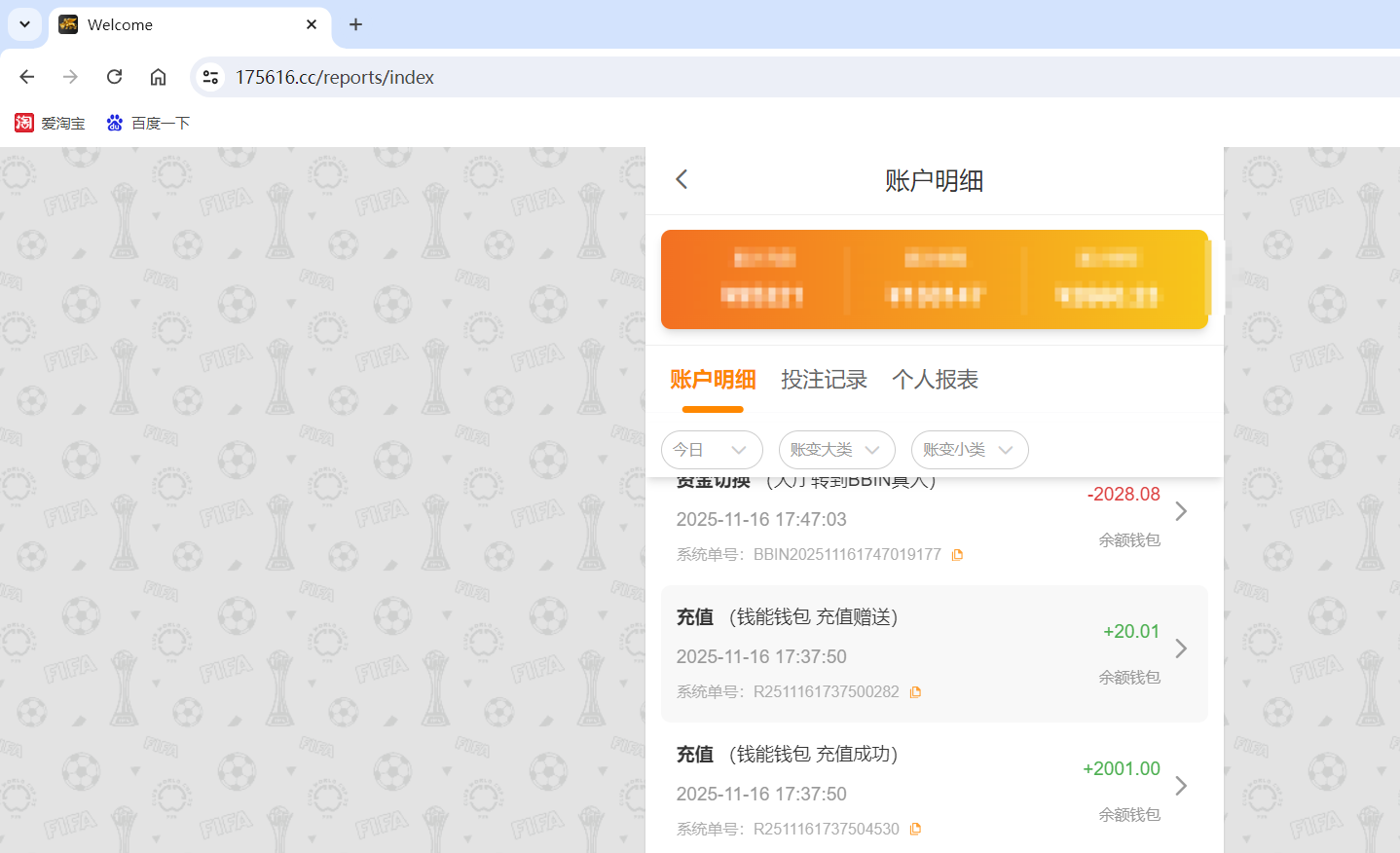Open the 百度一下 bookmark
The height and width of the screenshot is (853, 1400).
point(148,123)
